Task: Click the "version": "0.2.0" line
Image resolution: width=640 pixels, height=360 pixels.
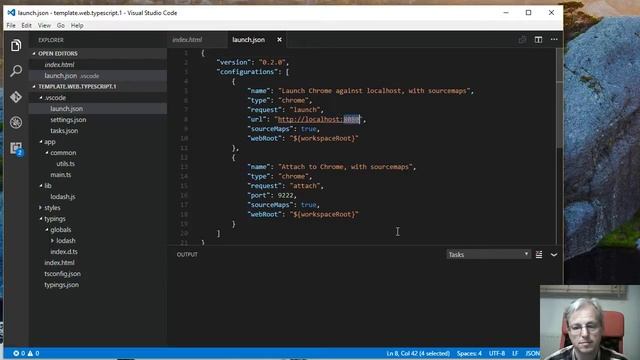Action: (253, 62)
